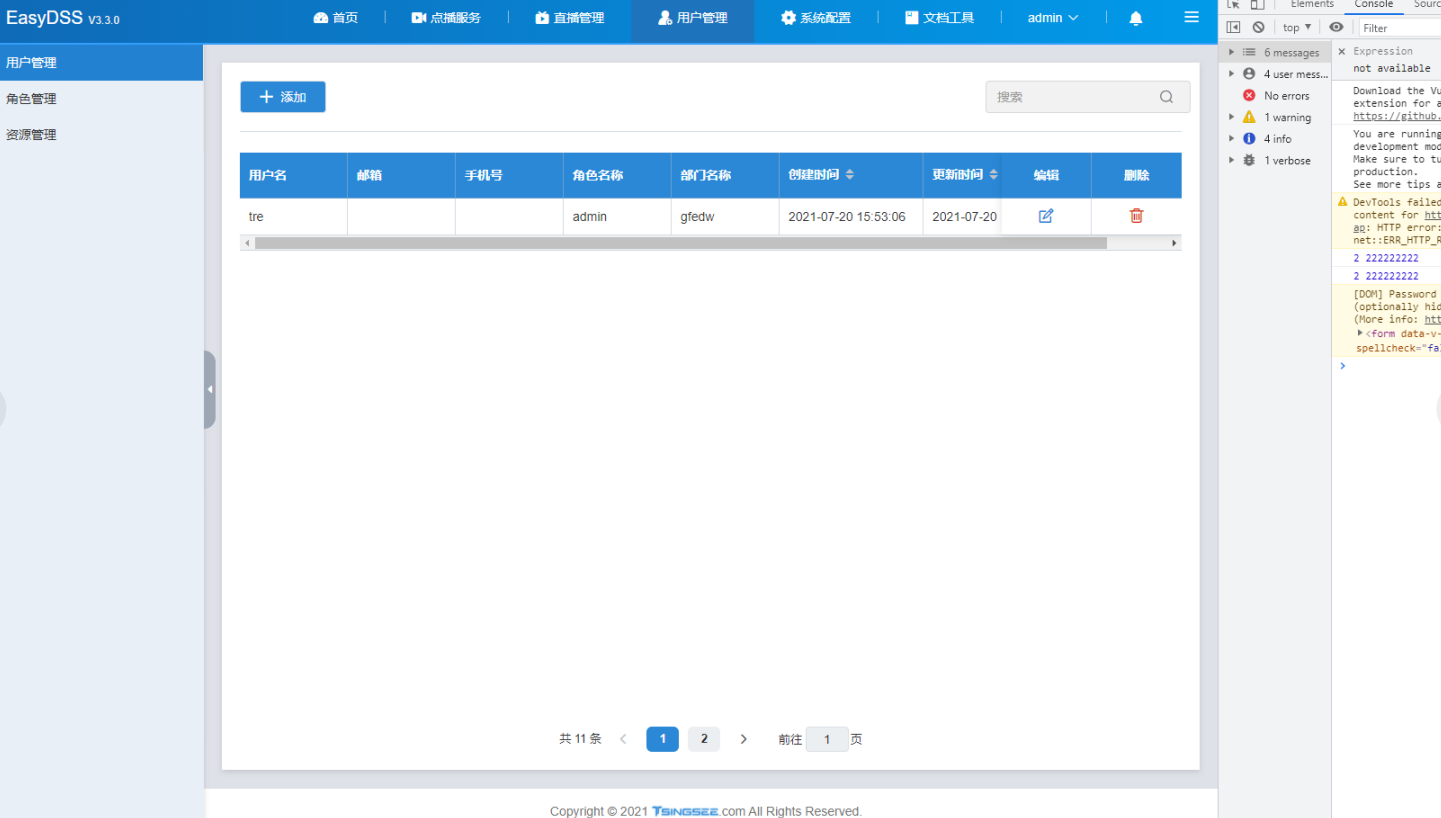Viewport: 1441px width, 818px height.
Task: Click the search magnifier icon
Action: coord(1166,97)
